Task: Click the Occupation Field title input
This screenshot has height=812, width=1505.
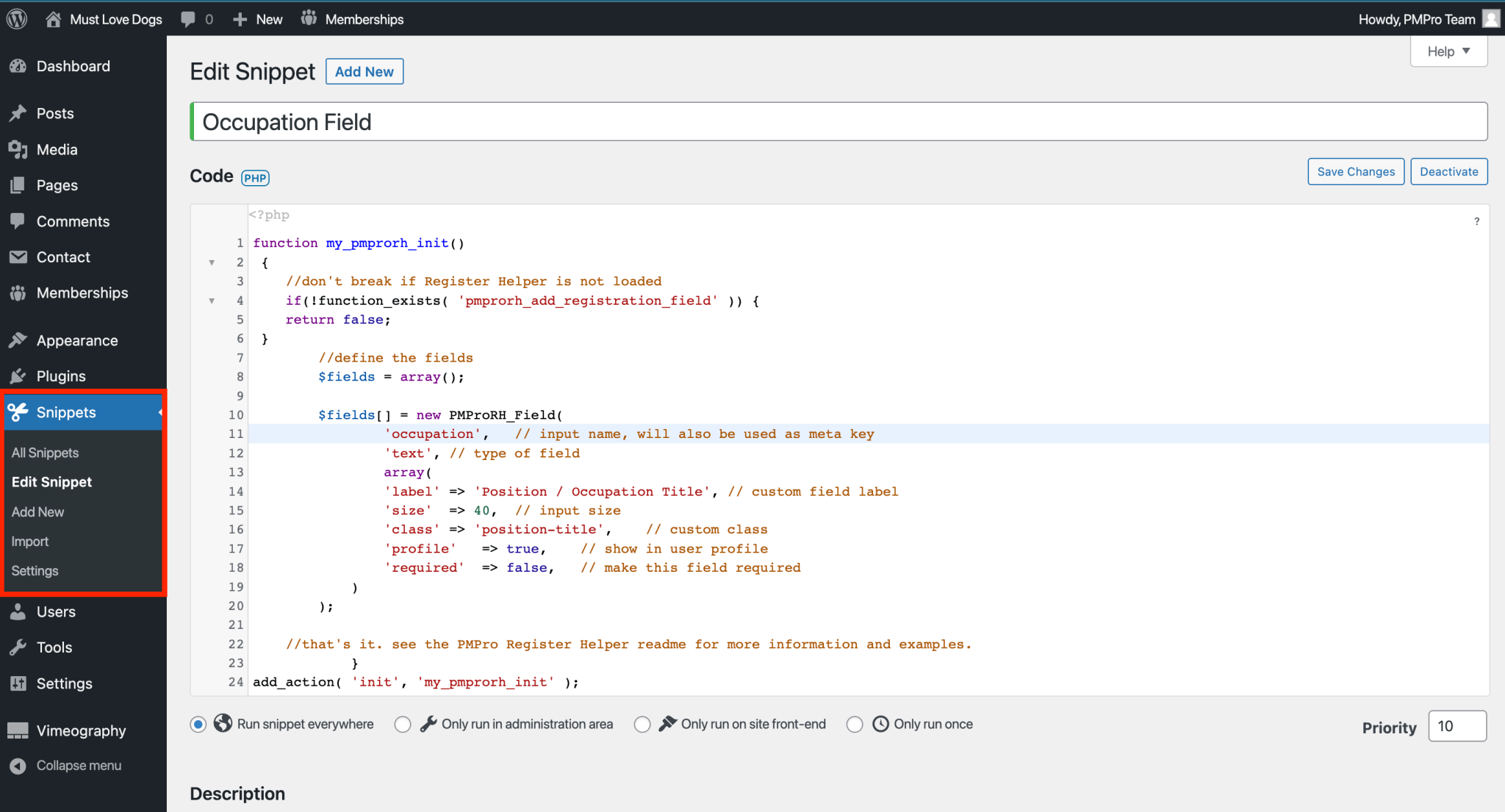Action: coord(514,121)
